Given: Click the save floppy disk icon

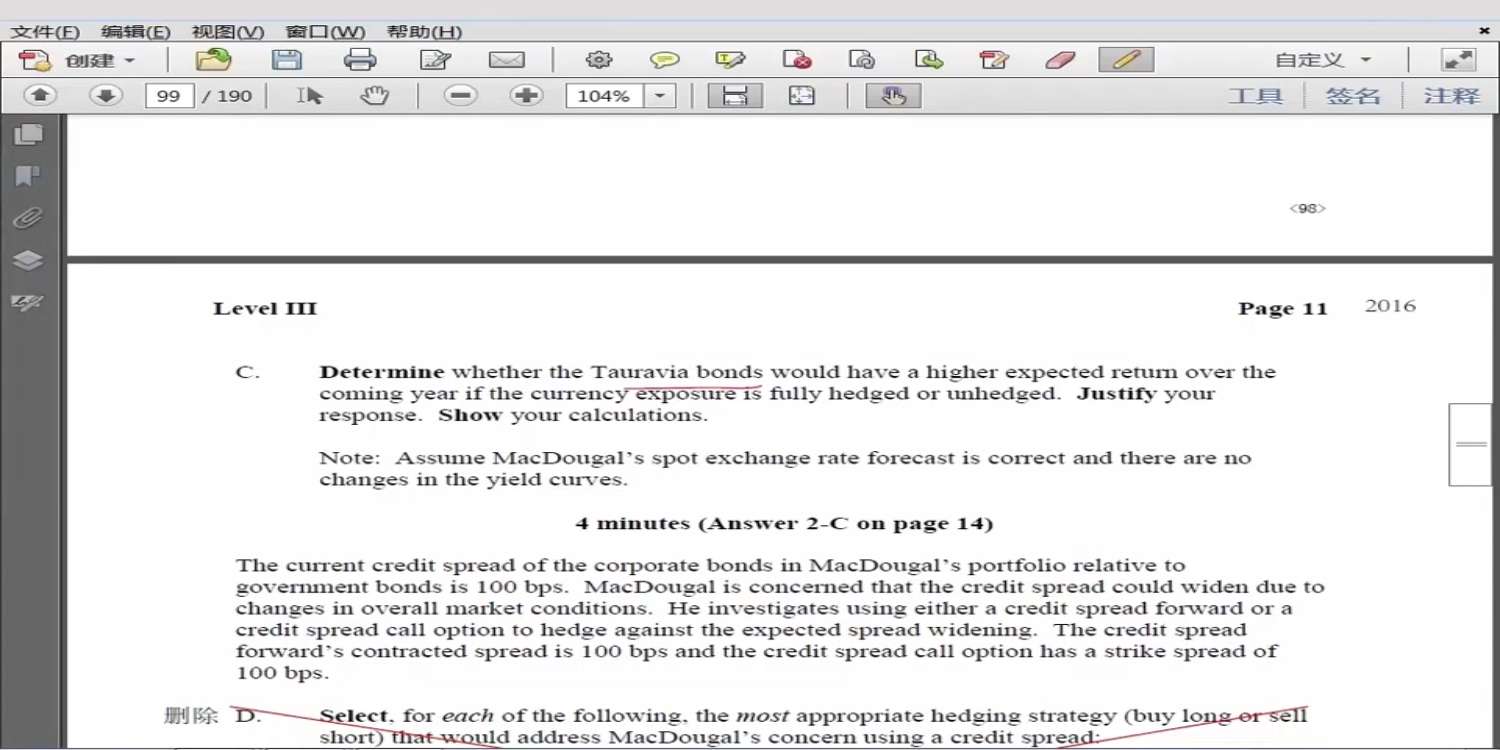Looking at the screenshot, I should coord(287,60).
